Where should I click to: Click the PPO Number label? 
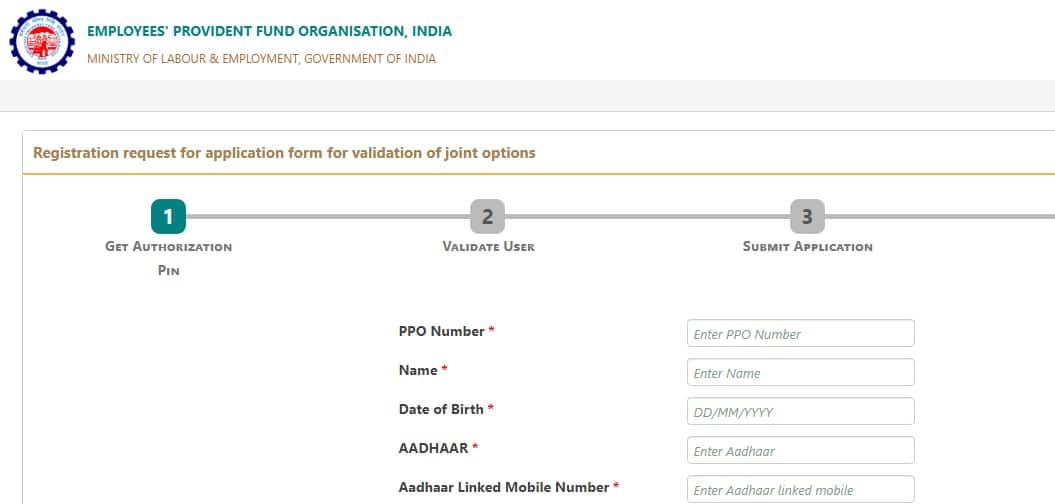(441, 331)
